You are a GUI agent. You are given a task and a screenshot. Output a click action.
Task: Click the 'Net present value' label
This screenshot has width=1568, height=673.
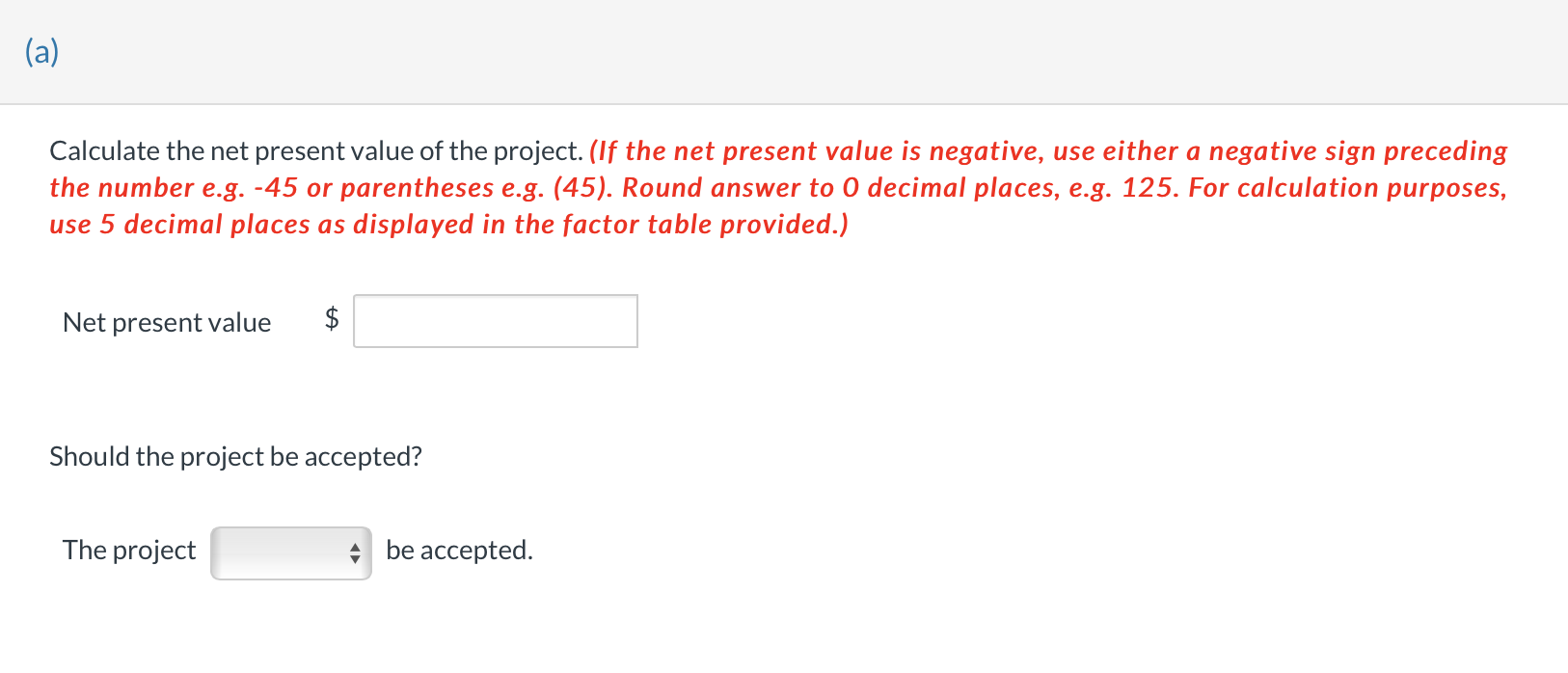[166, 322]
